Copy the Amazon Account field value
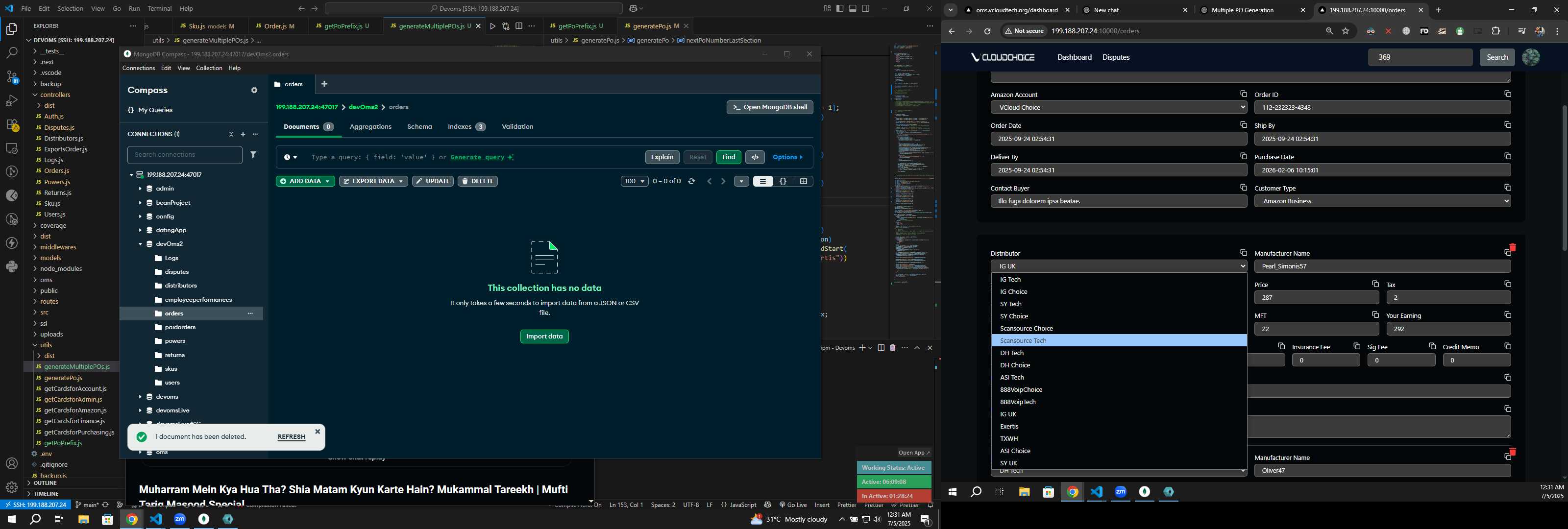 [1244, 95]
